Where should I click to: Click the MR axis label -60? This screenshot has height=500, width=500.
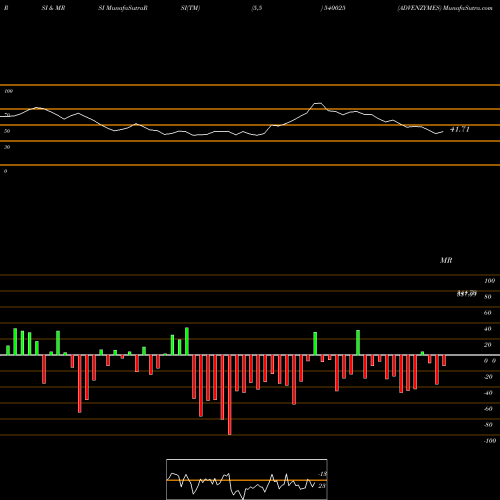[x=488, y=409]
